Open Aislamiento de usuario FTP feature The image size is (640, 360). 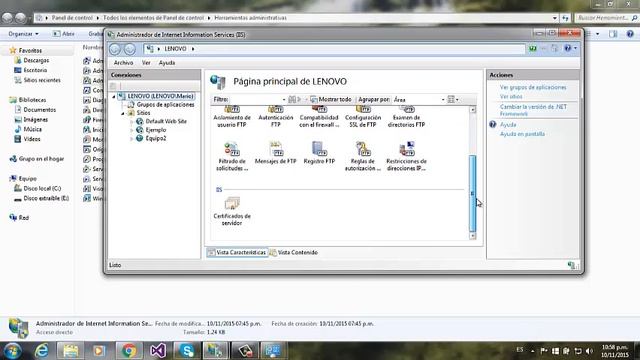[x=232, y=117]
